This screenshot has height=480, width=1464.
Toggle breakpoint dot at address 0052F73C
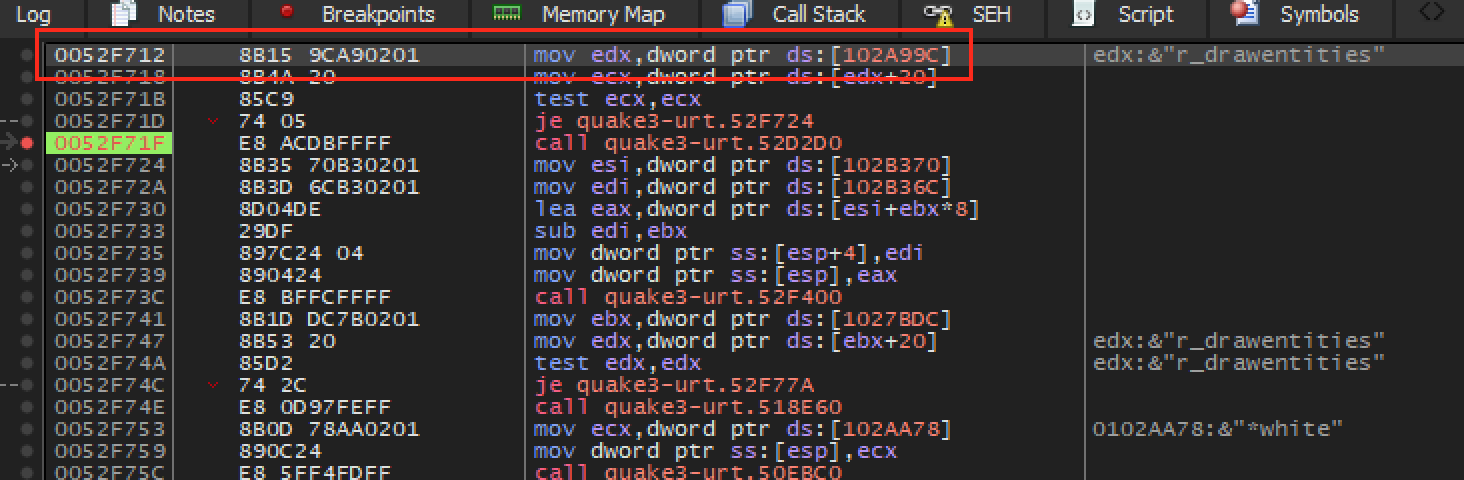pyautogui.click(x=28, y=297)
